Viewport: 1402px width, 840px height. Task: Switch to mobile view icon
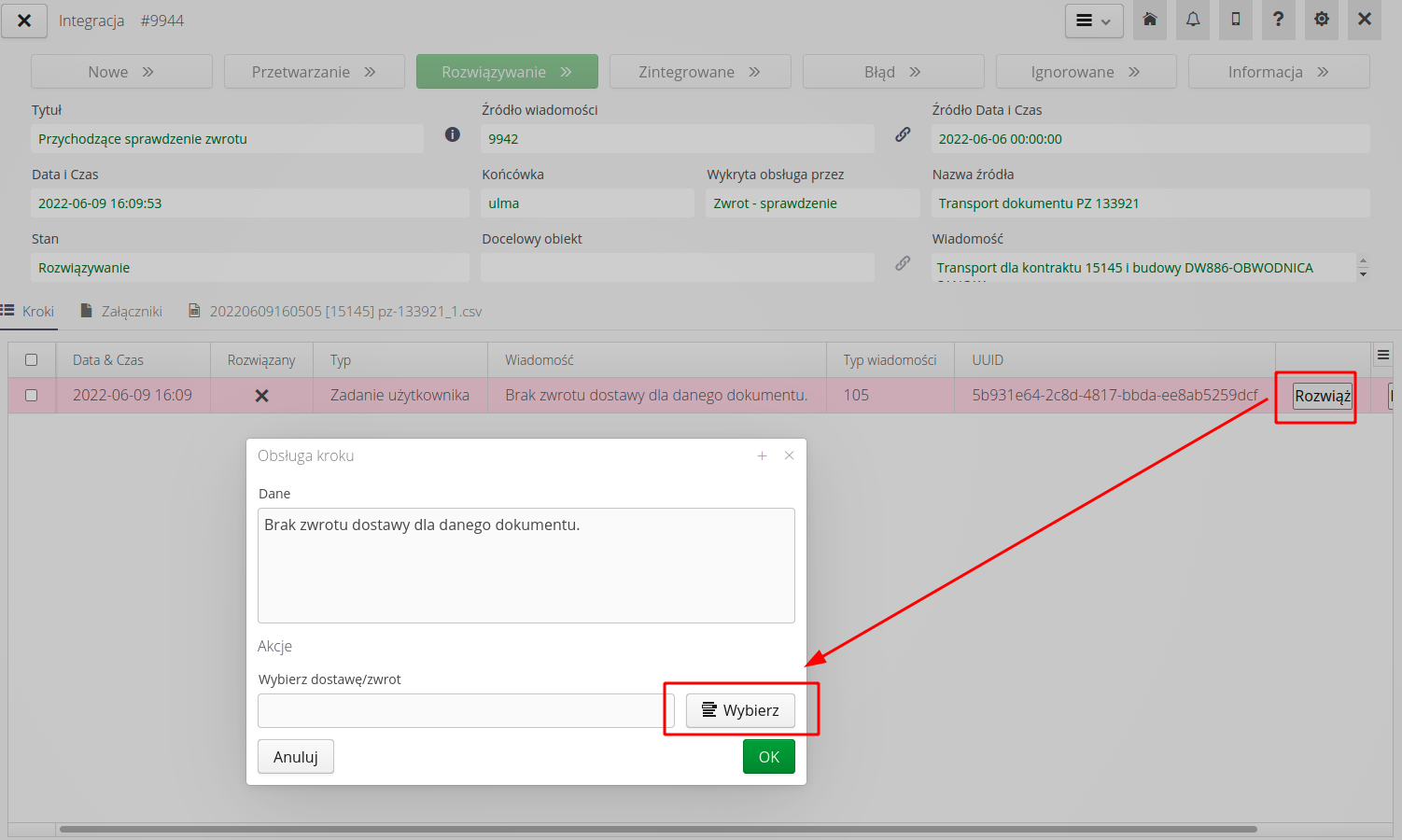(1235, 20)
